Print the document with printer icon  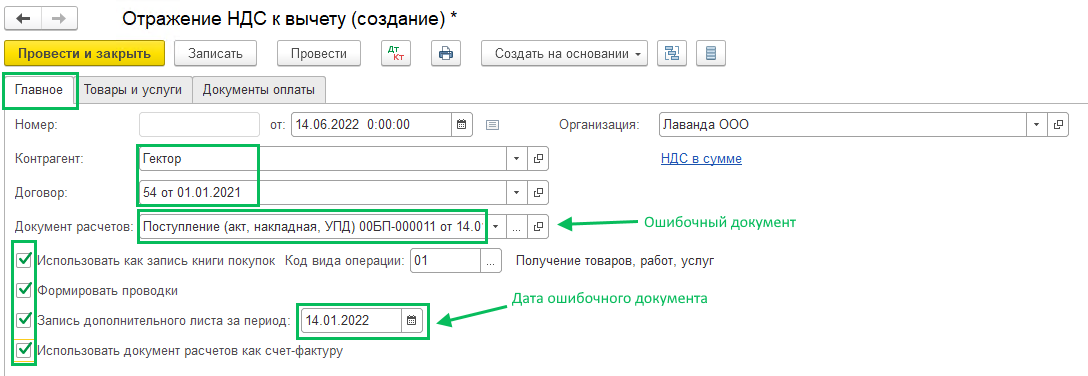click(446, 53)
